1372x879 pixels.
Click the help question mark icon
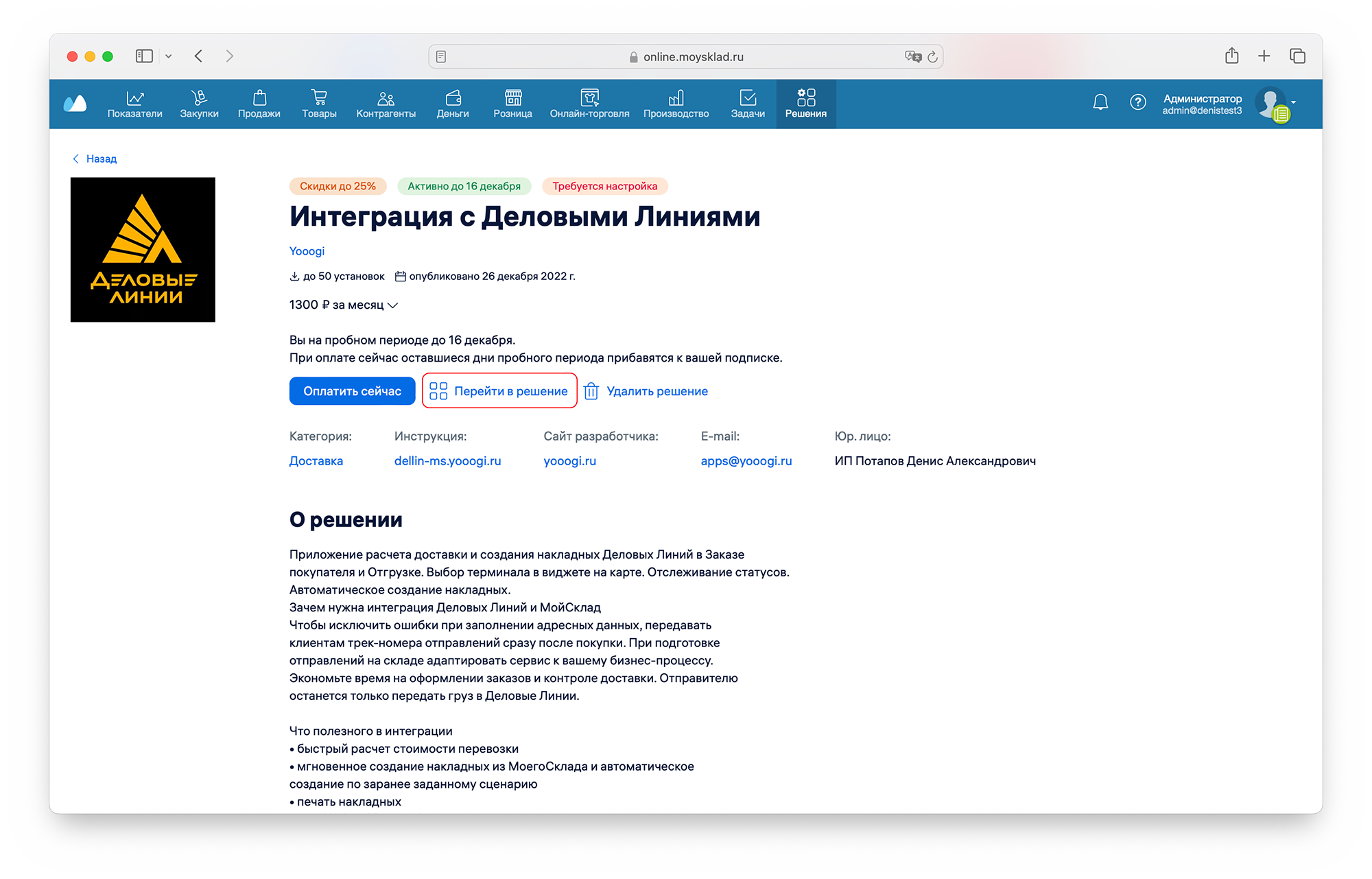1137,102
